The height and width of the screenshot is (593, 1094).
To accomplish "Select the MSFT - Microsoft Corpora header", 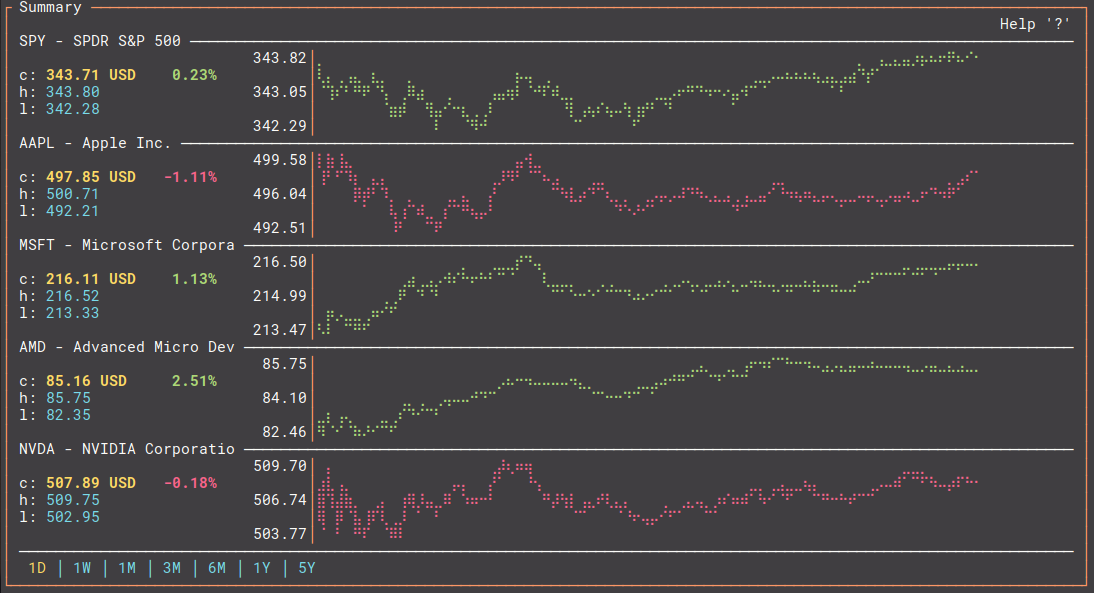I will click(127, 245).
